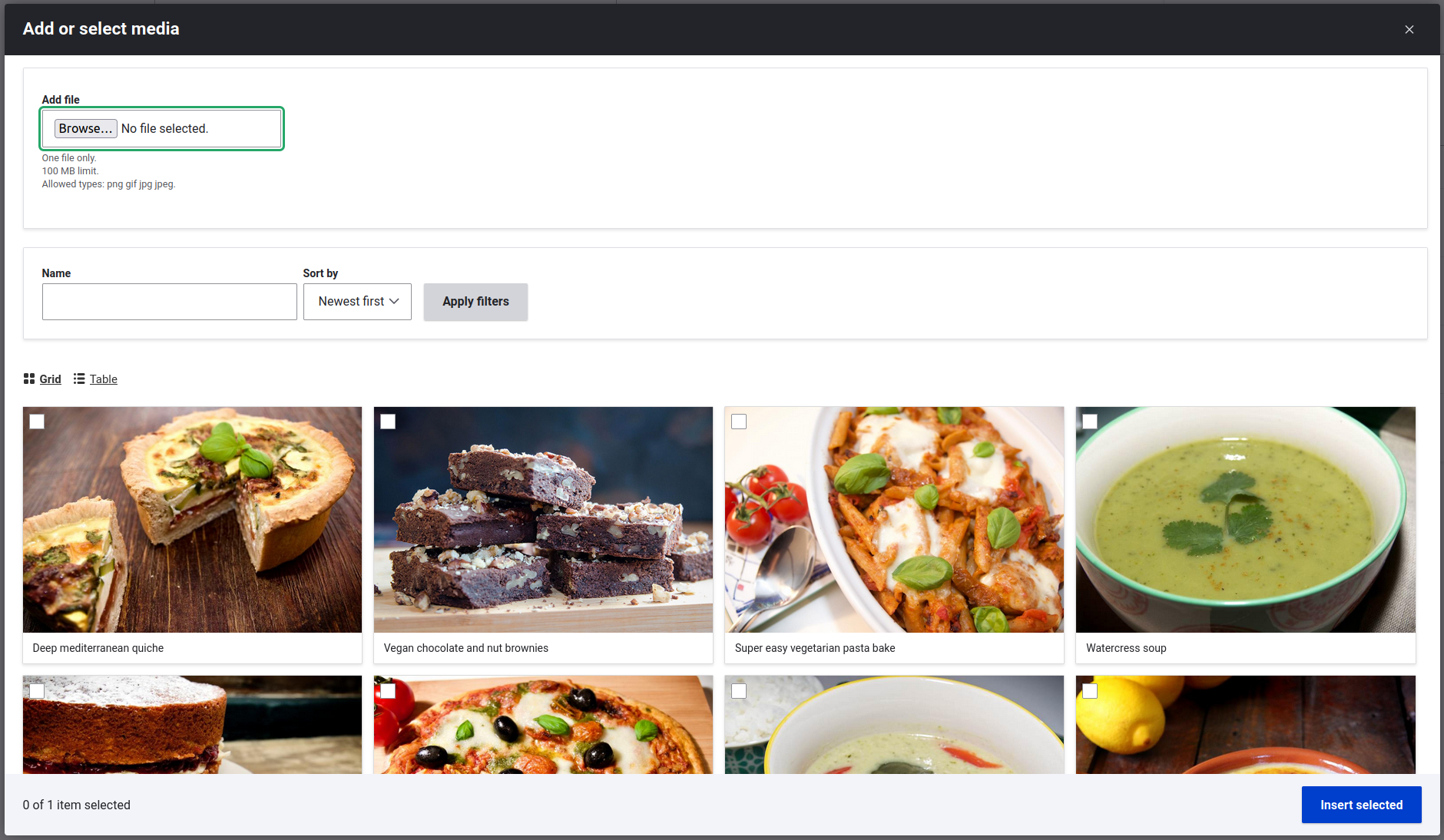Change Newest first sorting option
The width and height of the screenshot is (1444, 840).
(357, 301)
